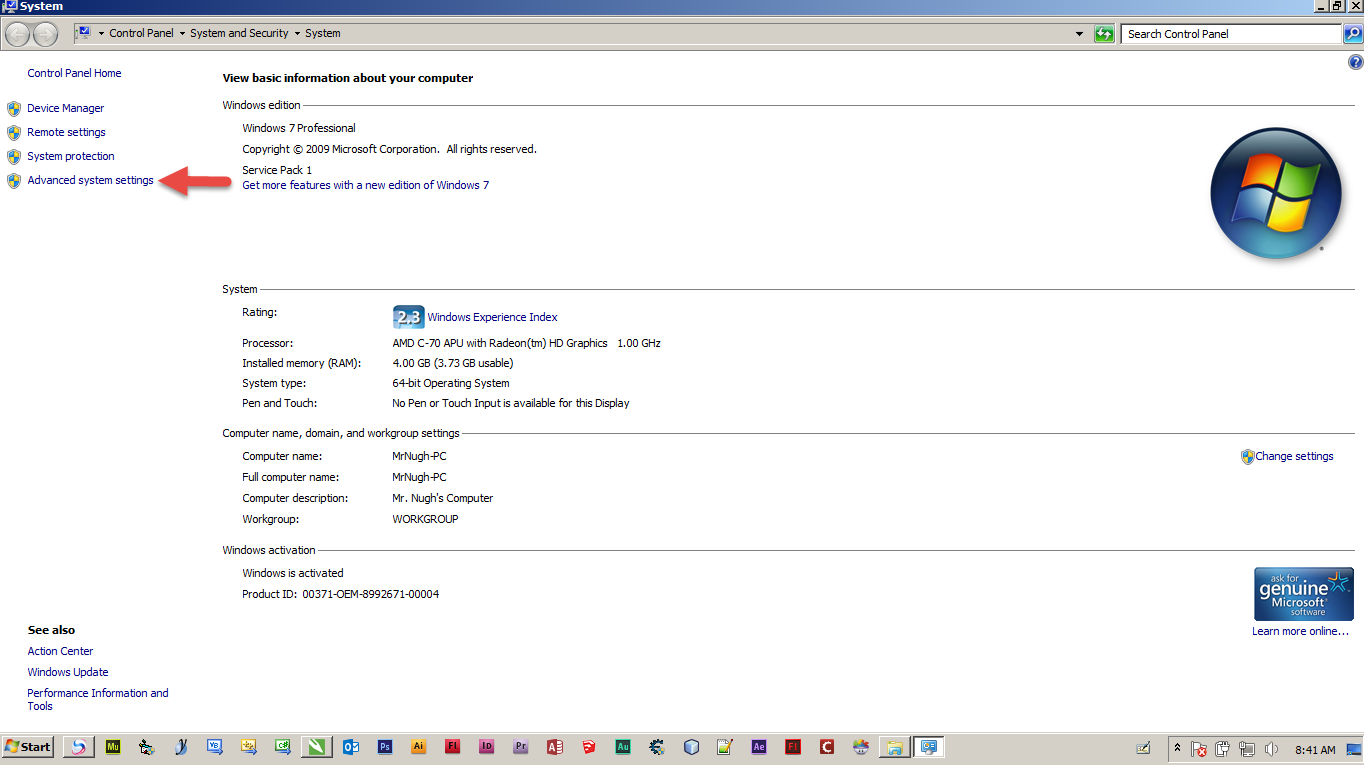Expand dropdown arrow after System and Security
This screenshot has height=765, width=1364.
pos(298,34)
